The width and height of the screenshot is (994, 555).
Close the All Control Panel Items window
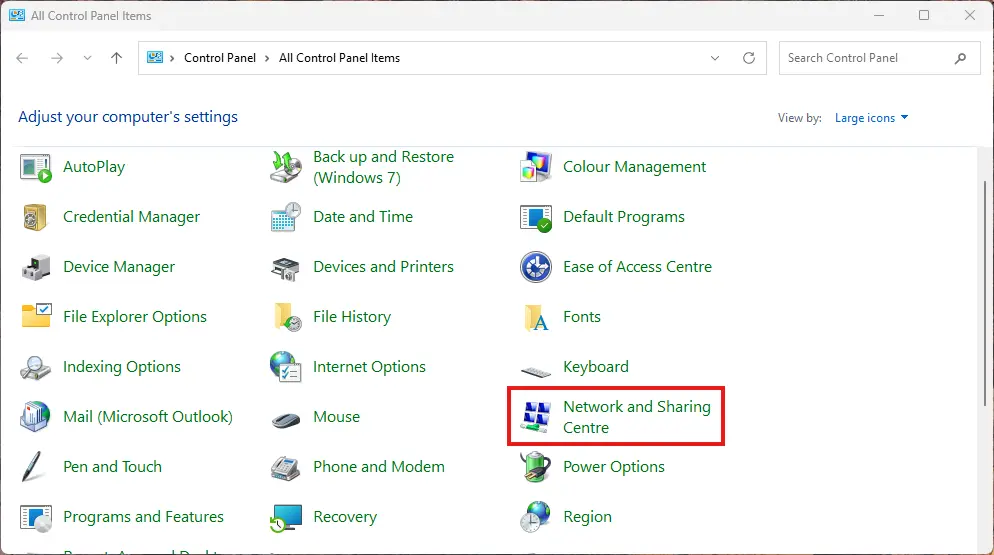click(x=970, y=15)
